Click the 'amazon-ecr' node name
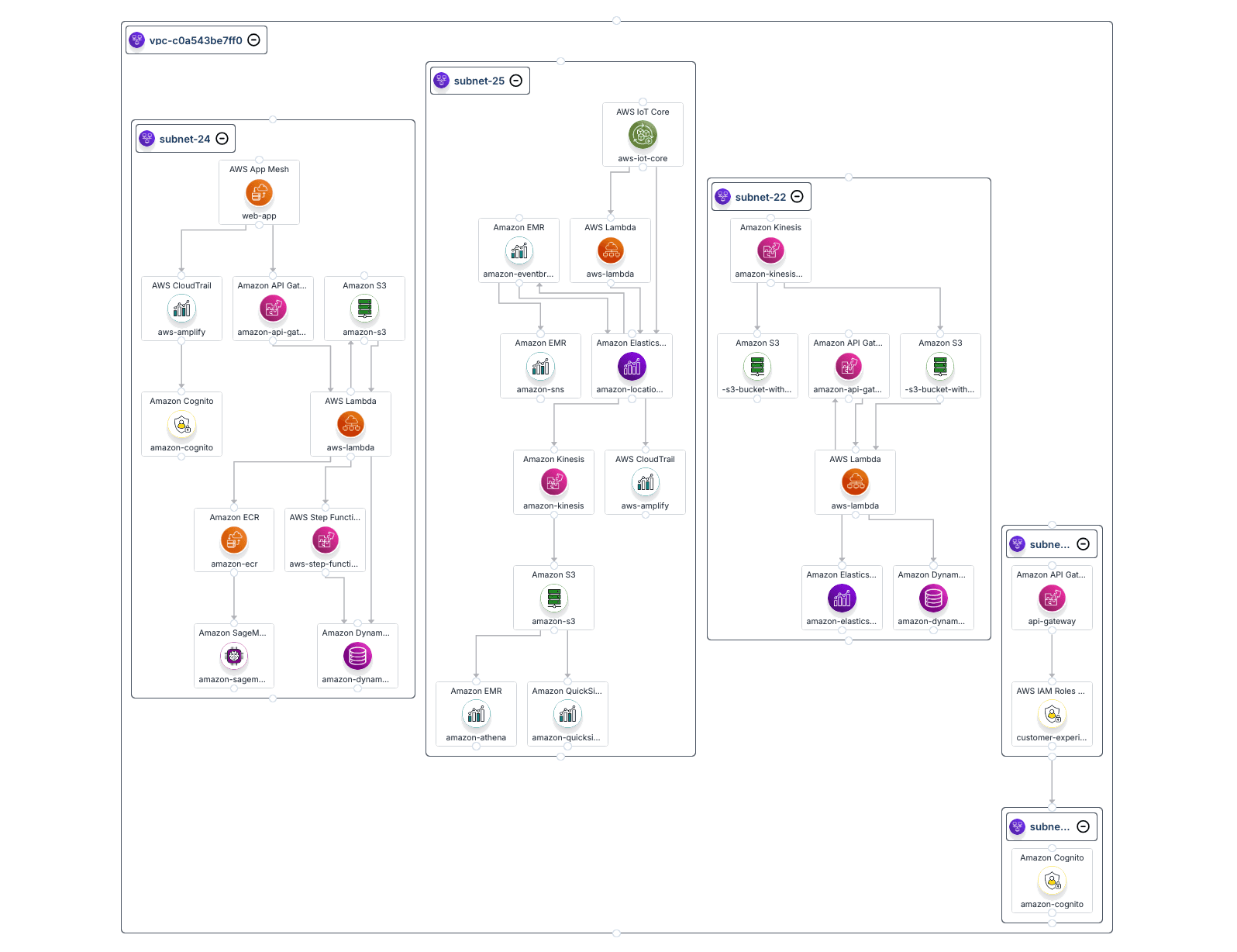Screen dimensions: 1237x952 click(234, 564)
